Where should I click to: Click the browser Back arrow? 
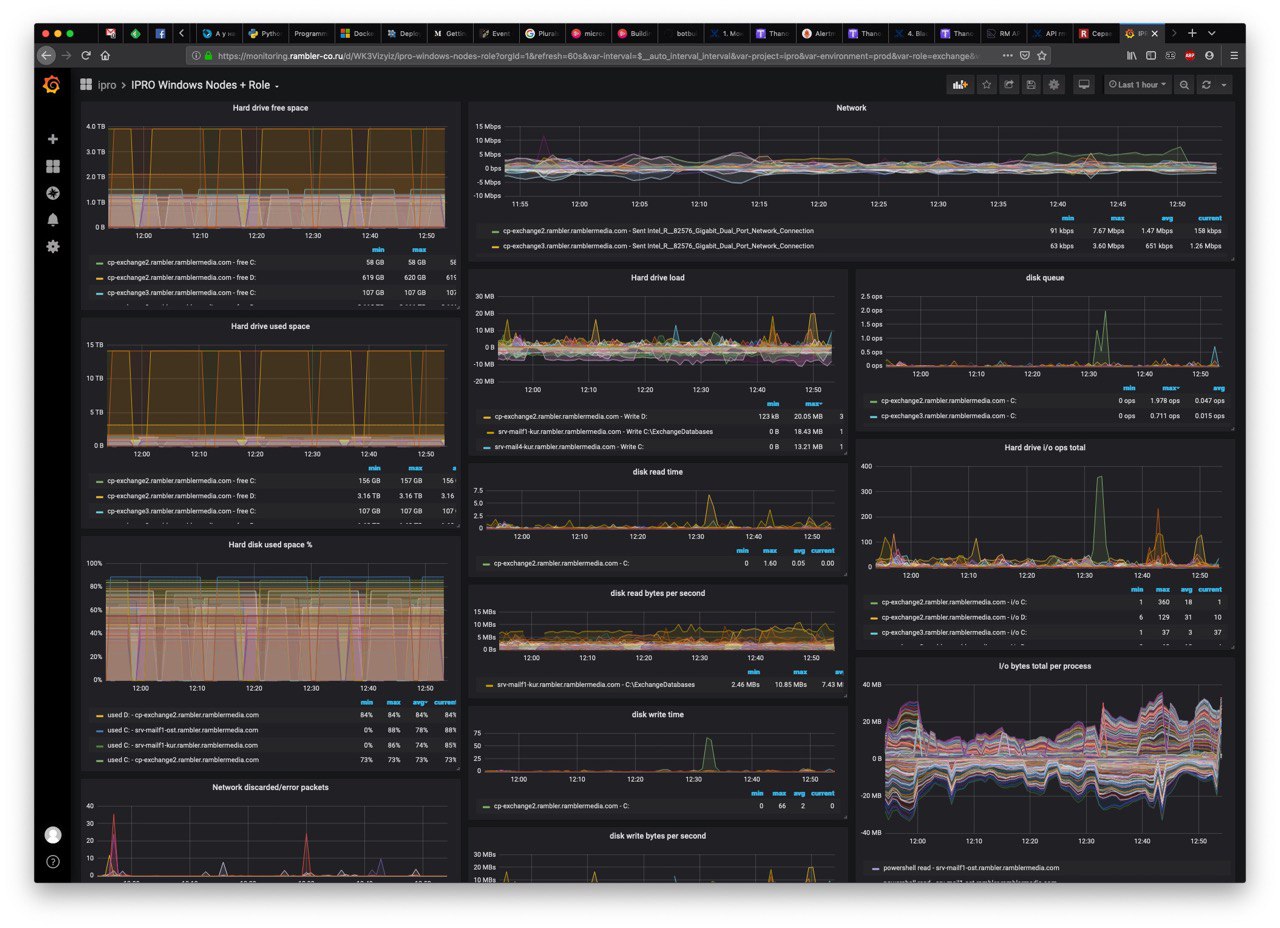click(x=46, y=56)
